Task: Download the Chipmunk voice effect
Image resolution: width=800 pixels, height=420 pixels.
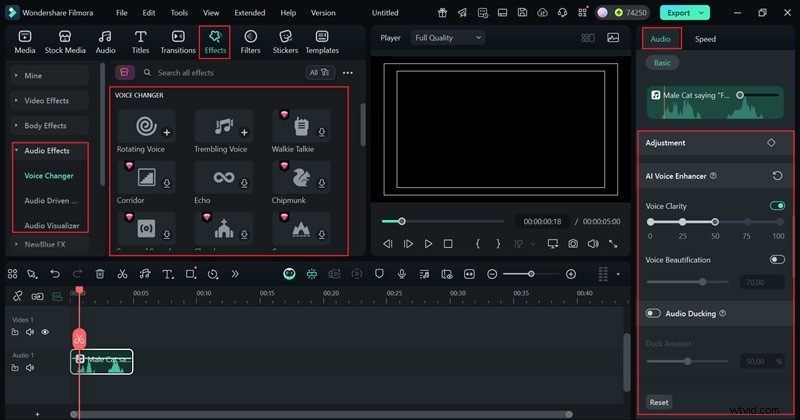Action: pyautogui.click(x=324, y=184)
